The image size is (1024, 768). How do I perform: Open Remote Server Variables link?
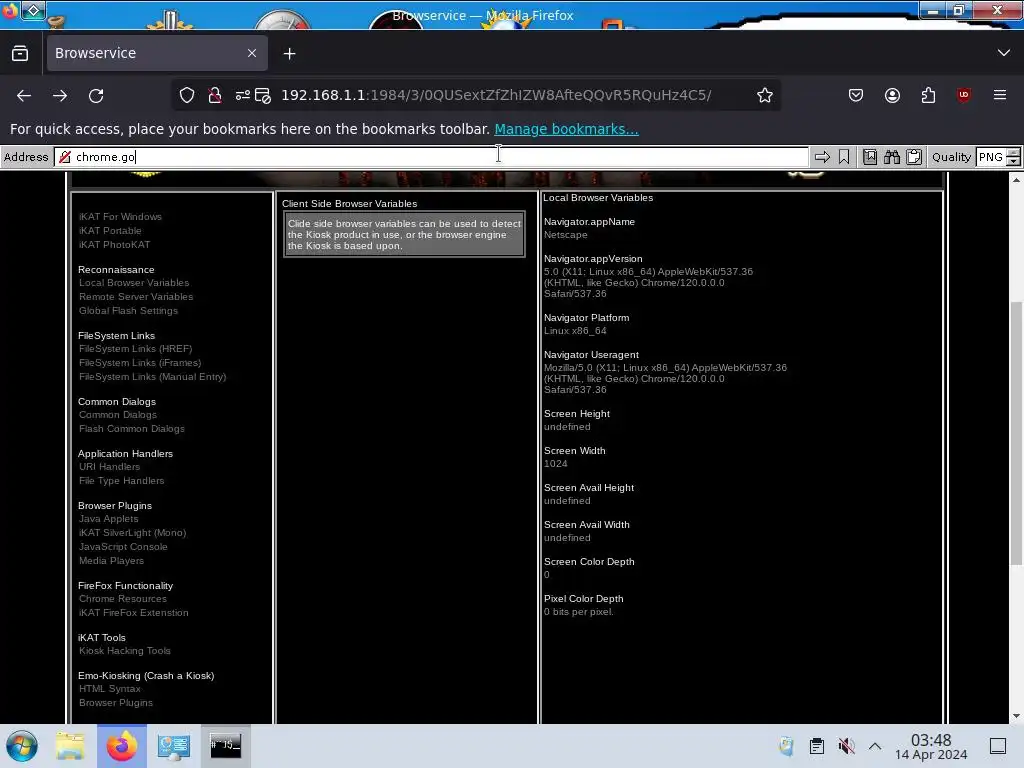click(136, 296)
